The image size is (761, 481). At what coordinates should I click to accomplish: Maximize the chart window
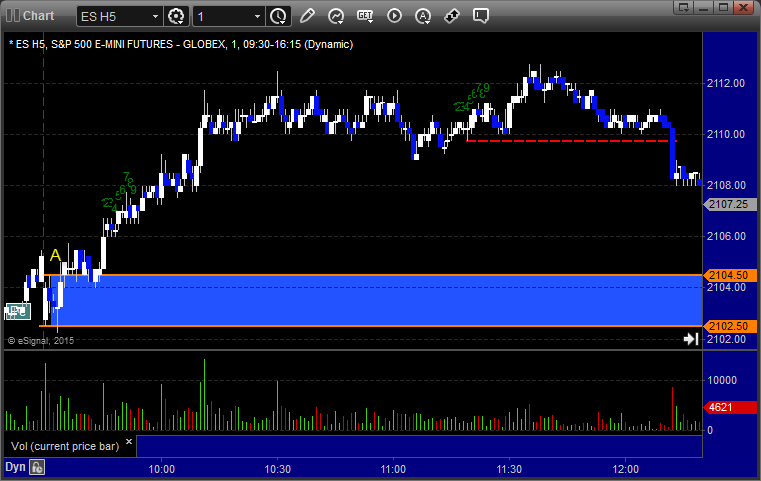723,7
